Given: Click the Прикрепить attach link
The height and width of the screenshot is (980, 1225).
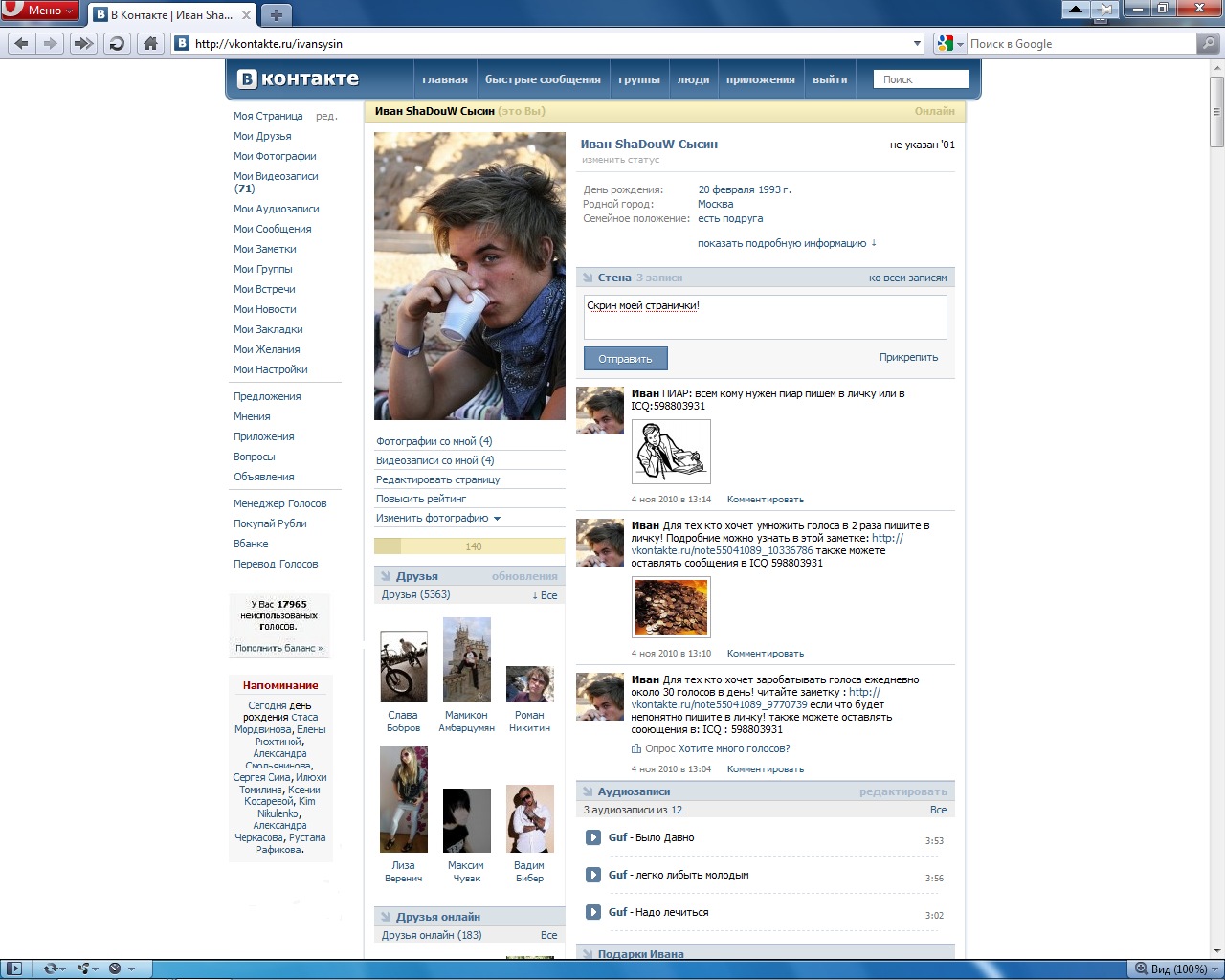Looking at the screenshot, I should click(x=908, y=357).
